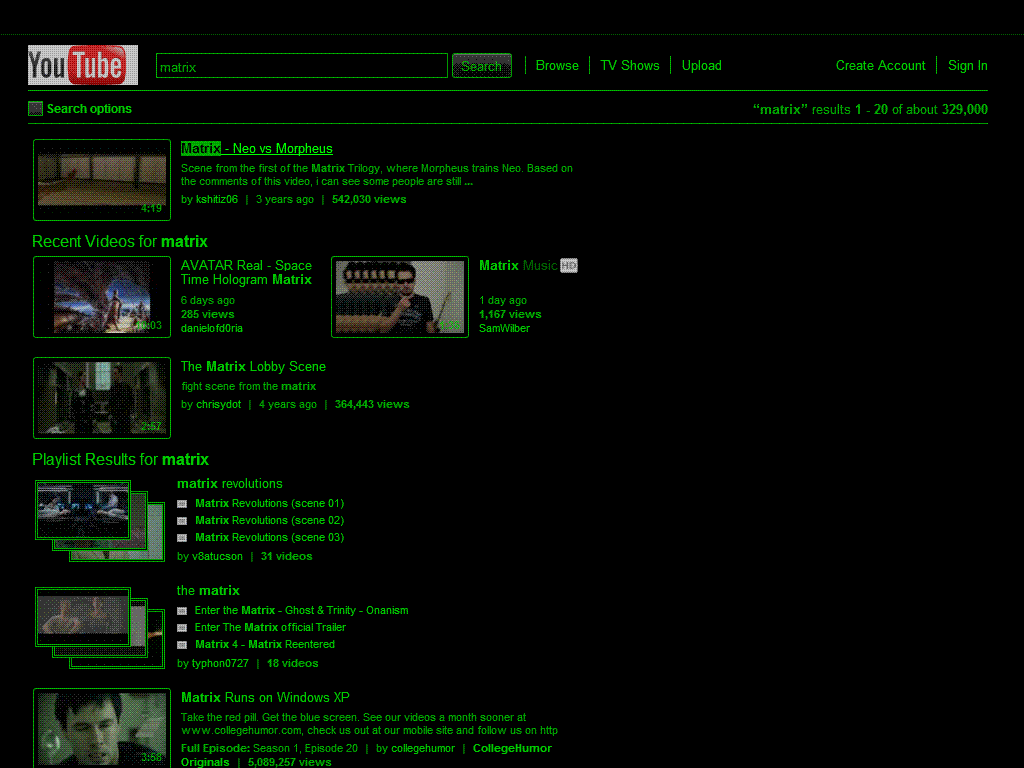Expand the Search options toggle icon
This screenshot has width=1024, height=768.
(x=35, y=109)
